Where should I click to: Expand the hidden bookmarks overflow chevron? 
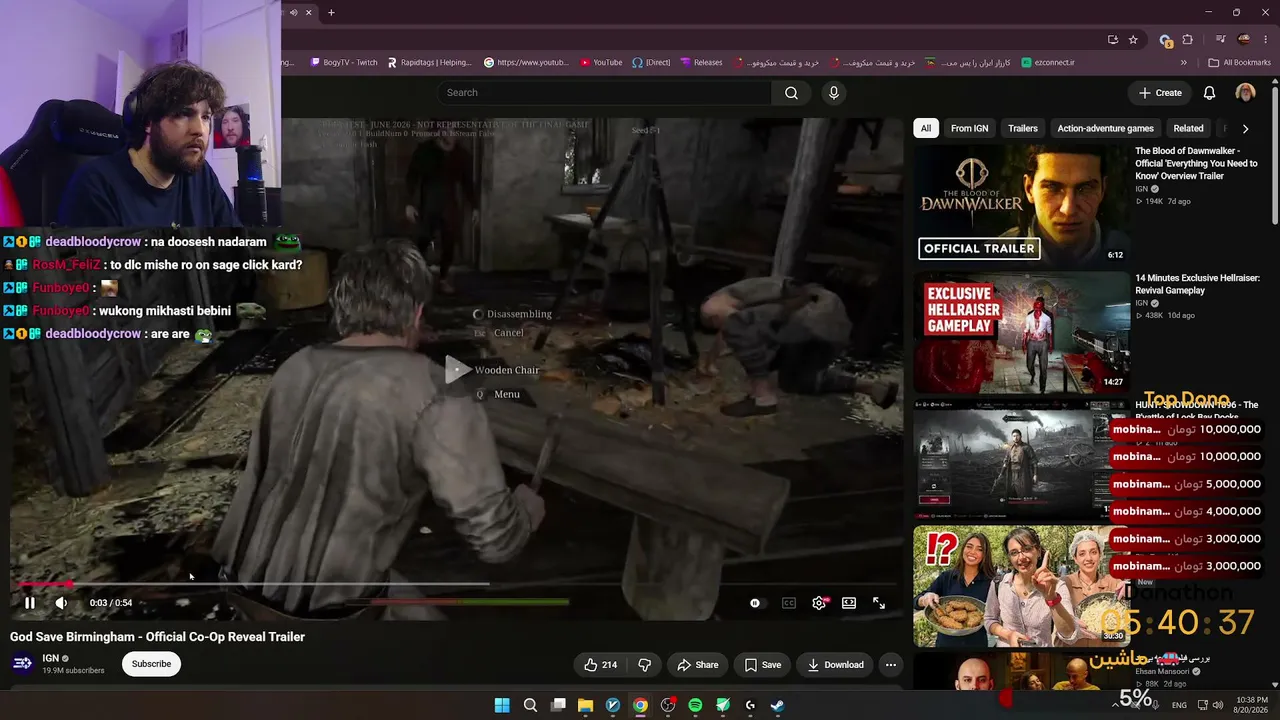tap(1183, 62)
